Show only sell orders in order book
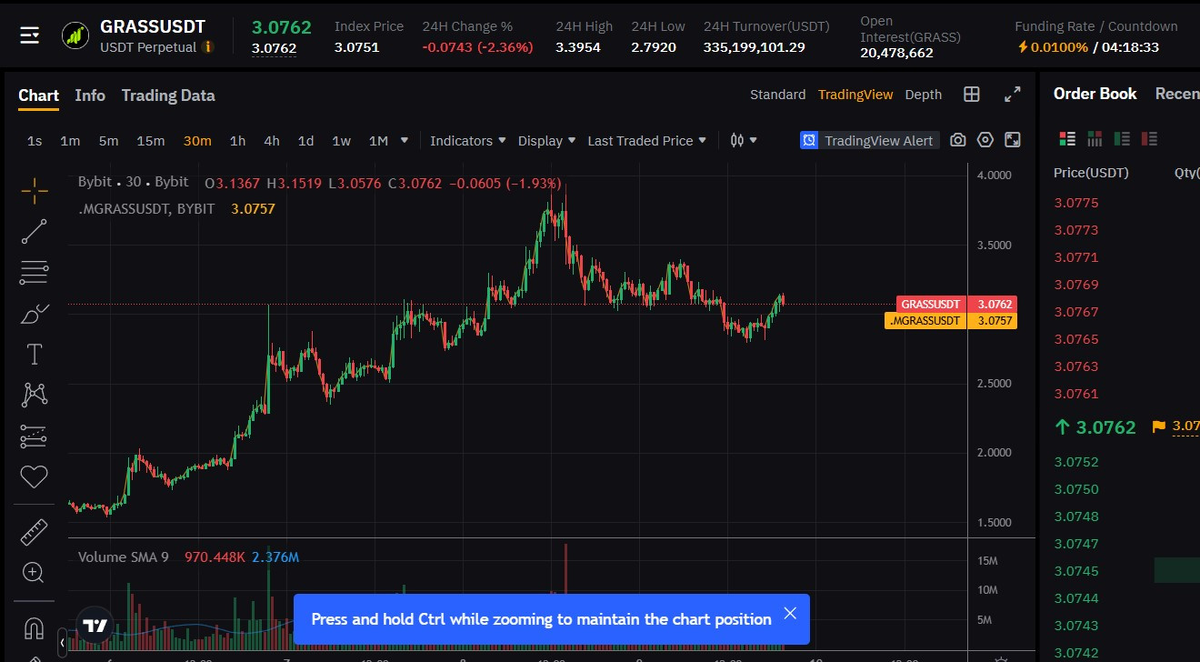1200x662 pixels. (x=1149, y=139)
